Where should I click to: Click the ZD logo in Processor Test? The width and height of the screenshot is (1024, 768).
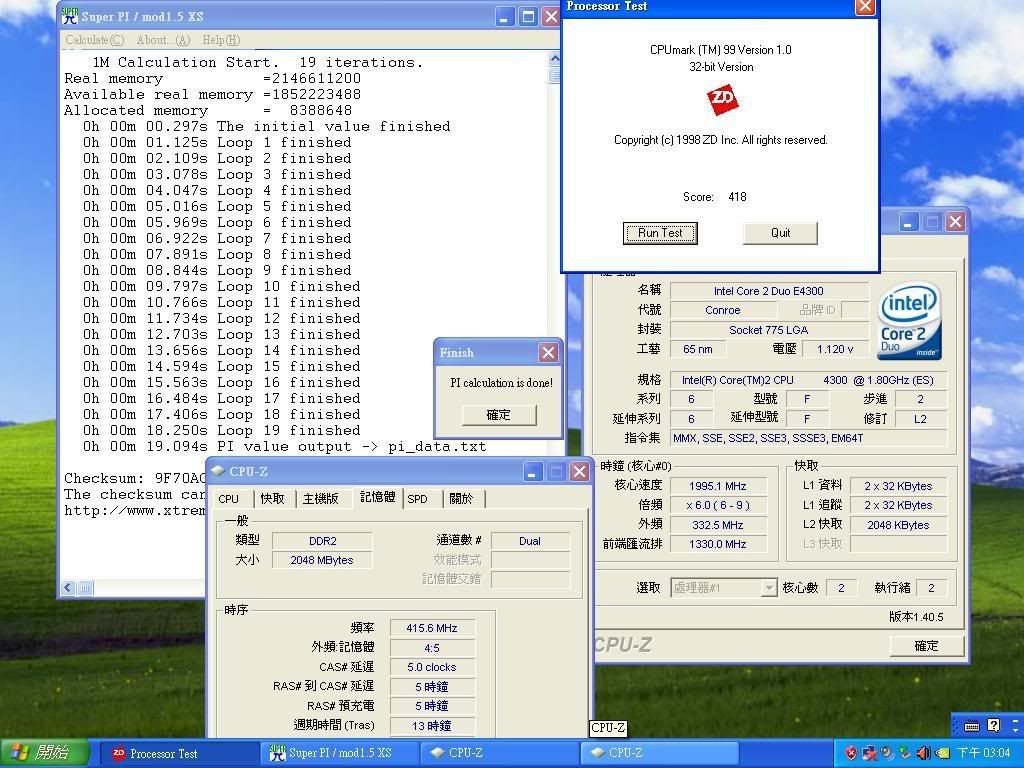(722, 101)
